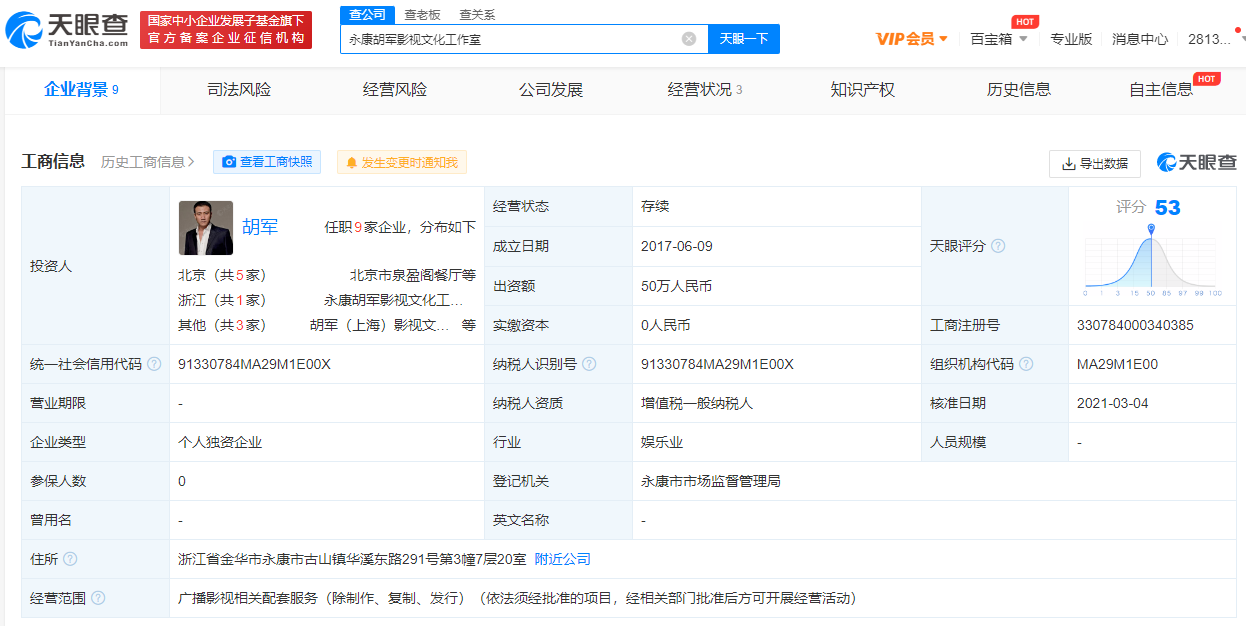
Task: Open the 司法风险 section tab
Action: pyautogui.click(x=239, y=89)
